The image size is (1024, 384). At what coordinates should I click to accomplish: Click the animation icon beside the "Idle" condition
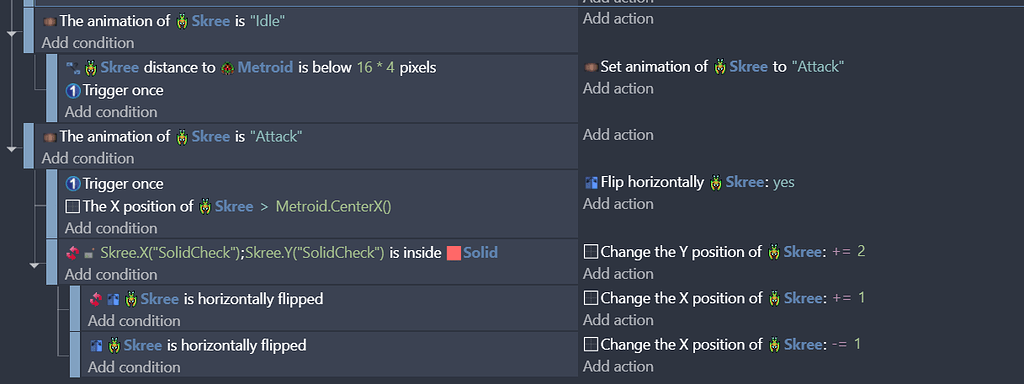coord(50,22)
